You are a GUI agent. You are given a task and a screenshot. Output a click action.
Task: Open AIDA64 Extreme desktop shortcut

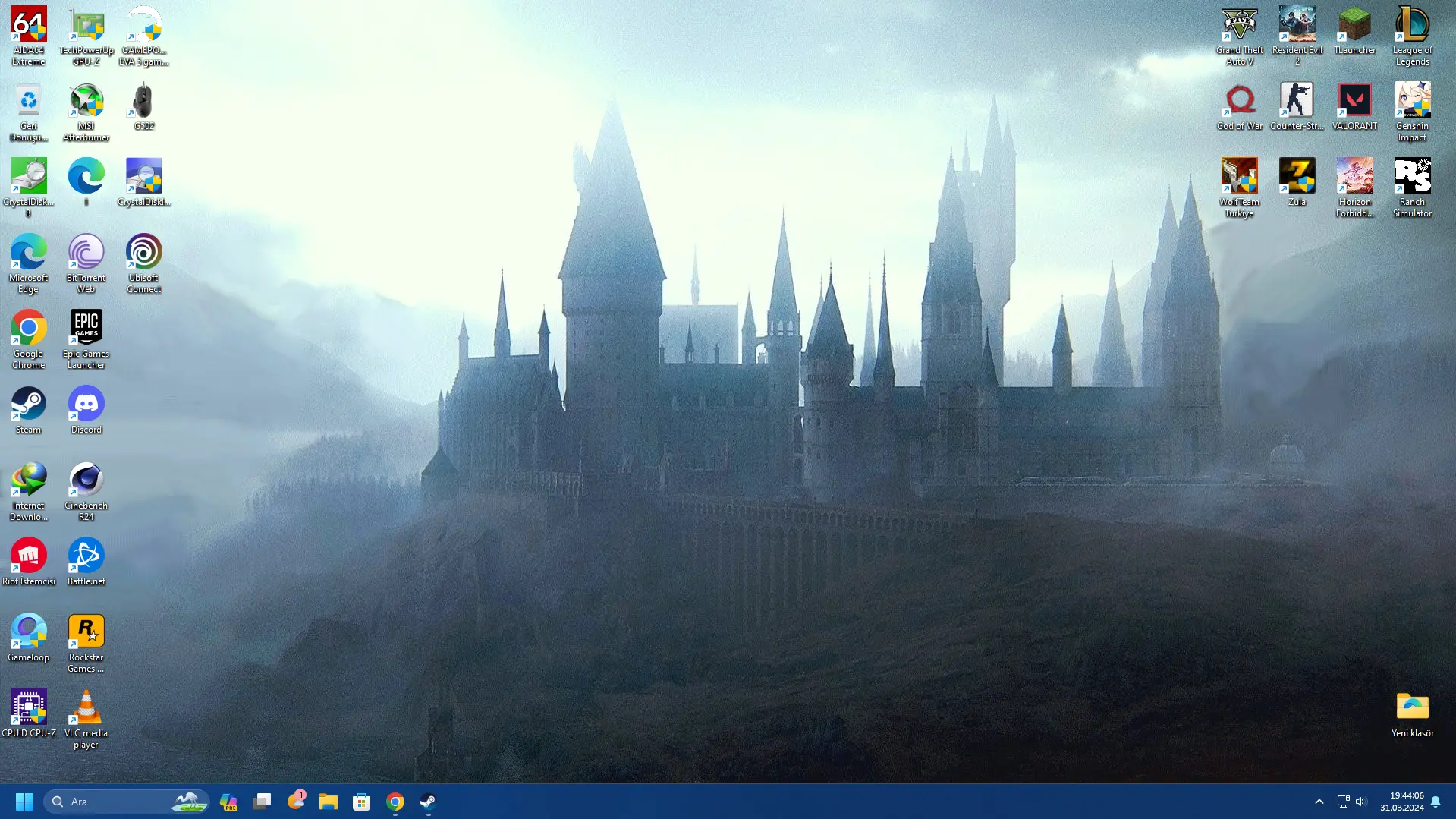[x=29, y=36]
